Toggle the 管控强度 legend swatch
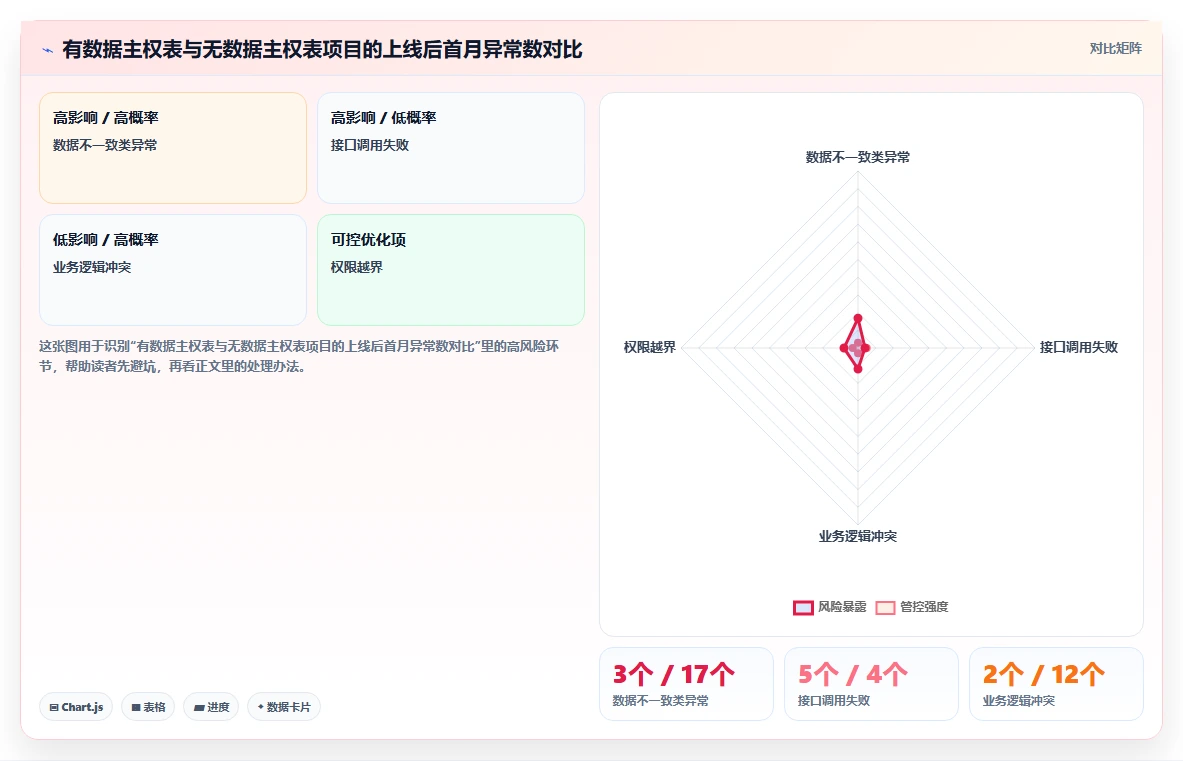Viewport: 1183px width, 761px height. (x=885, y=607)
